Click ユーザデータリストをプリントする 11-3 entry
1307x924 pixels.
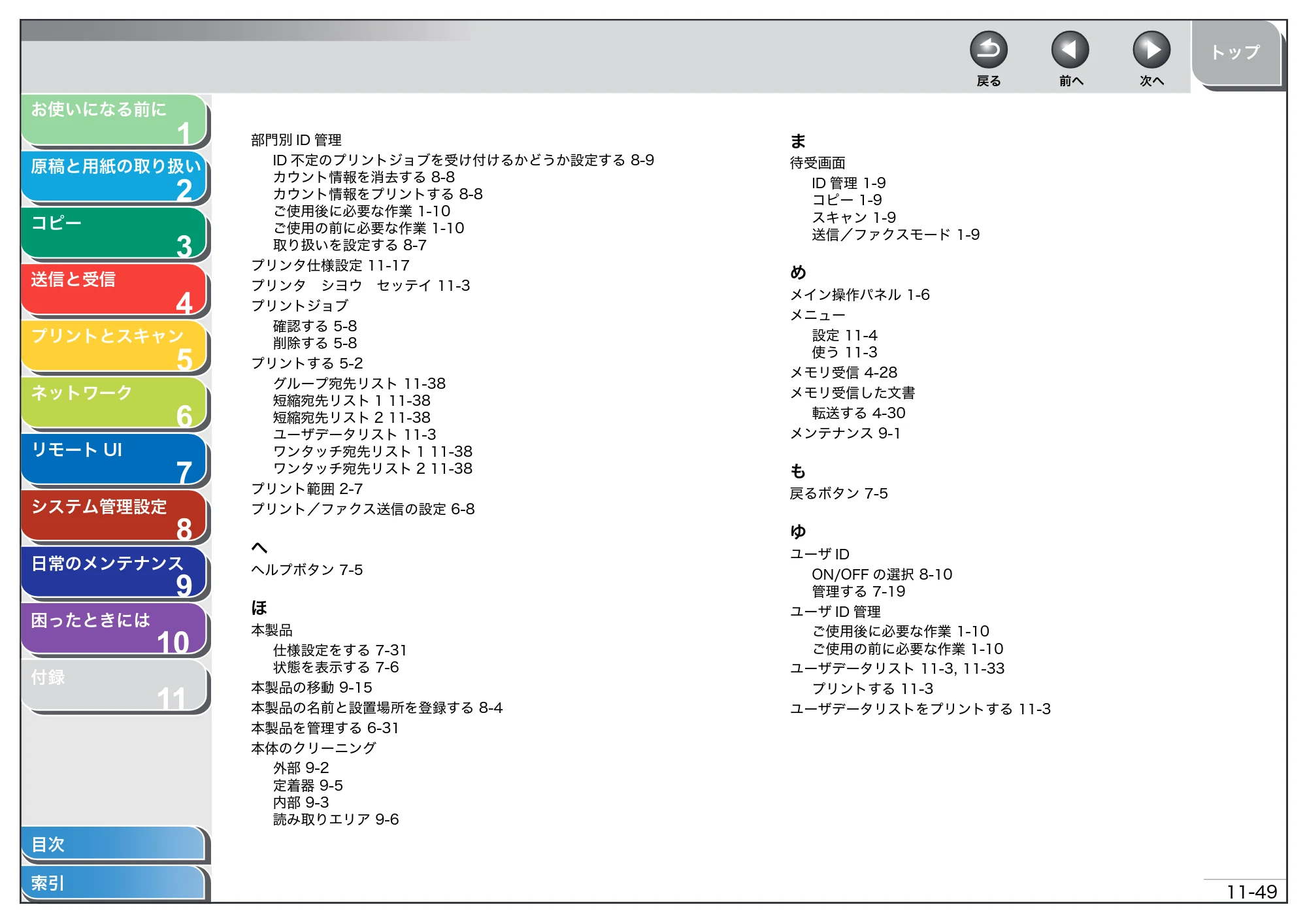pos(921,709)
